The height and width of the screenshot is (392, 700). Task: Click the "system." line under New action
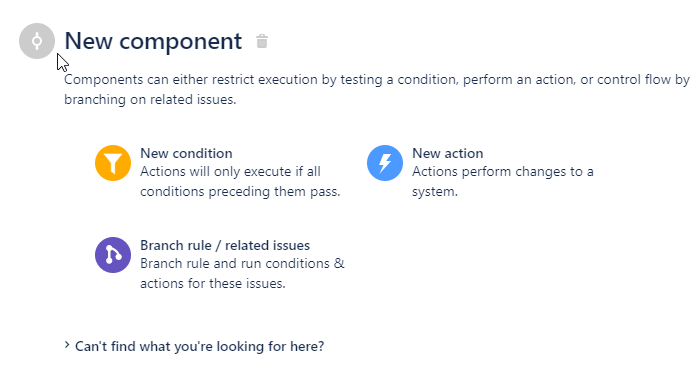[435, 192]
